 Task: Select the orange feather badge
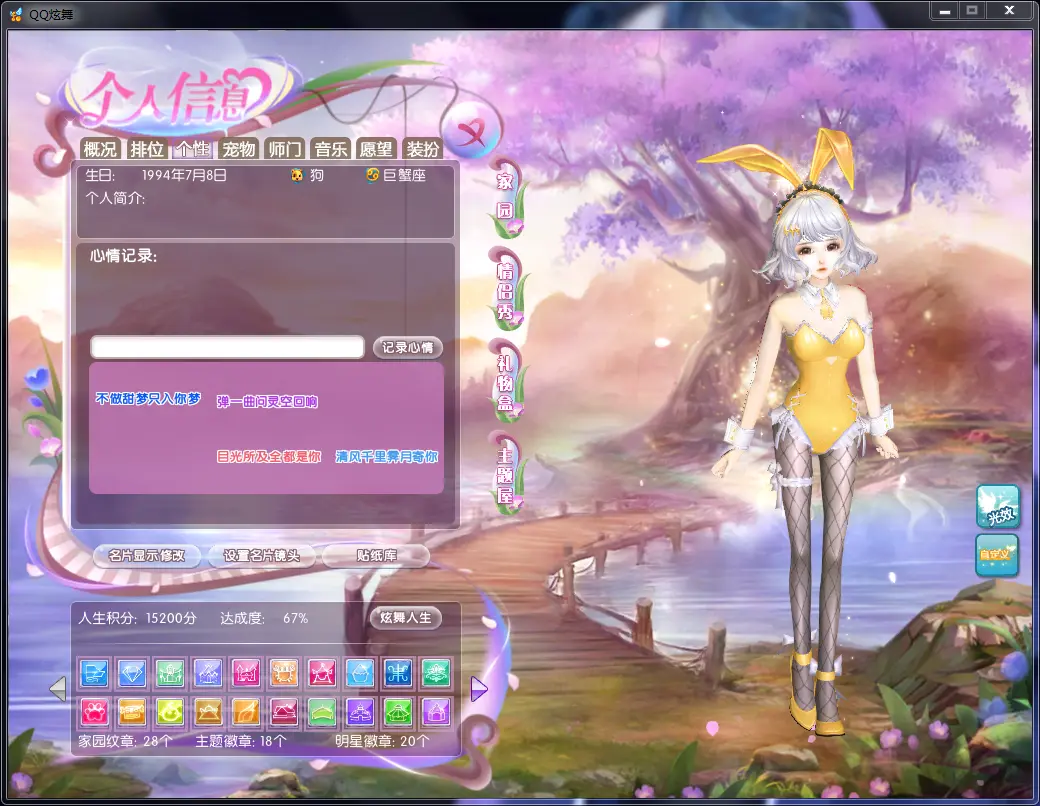246,712
